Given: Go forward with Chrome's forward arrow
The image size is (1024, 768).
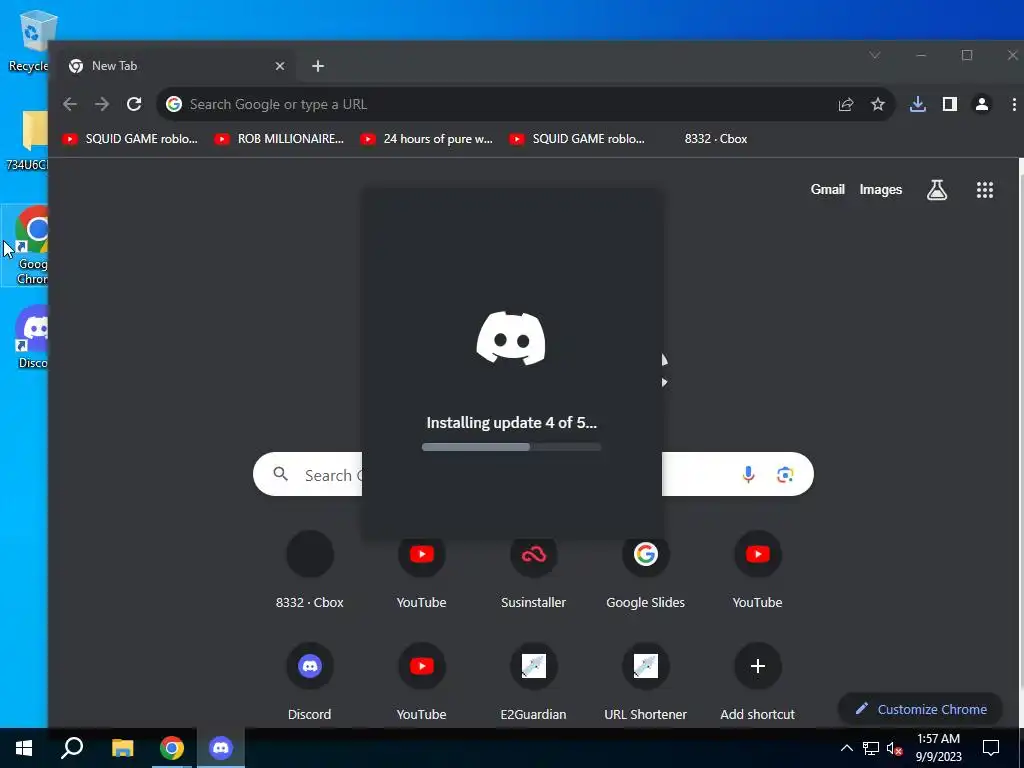Looking at the screenshot, I should [x=102, y=104].
